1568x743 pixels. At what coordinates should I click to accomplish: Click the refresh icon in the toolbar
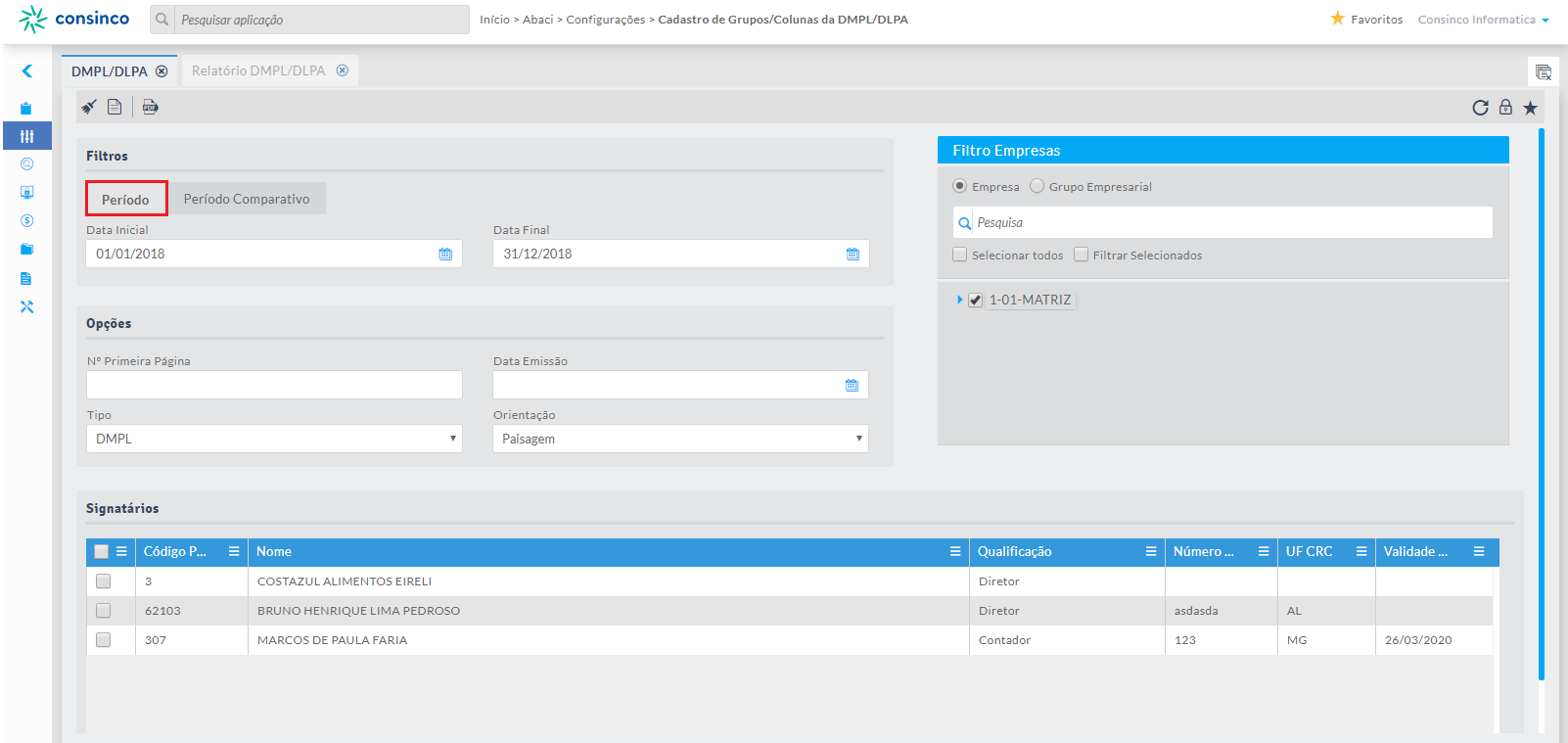(1480, 108)
